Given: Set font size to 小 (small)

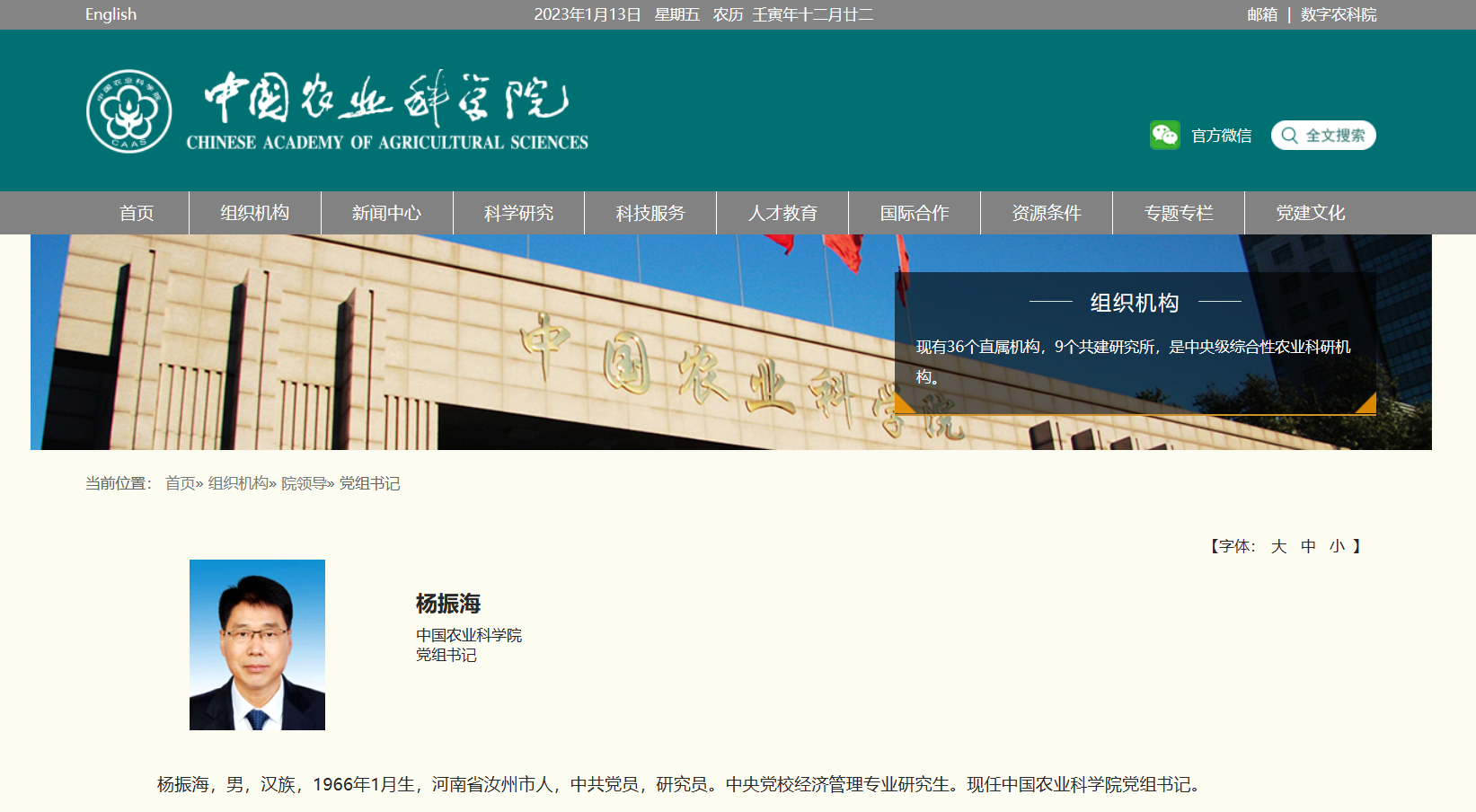Looking at the screenshot, I should 1337,546.
